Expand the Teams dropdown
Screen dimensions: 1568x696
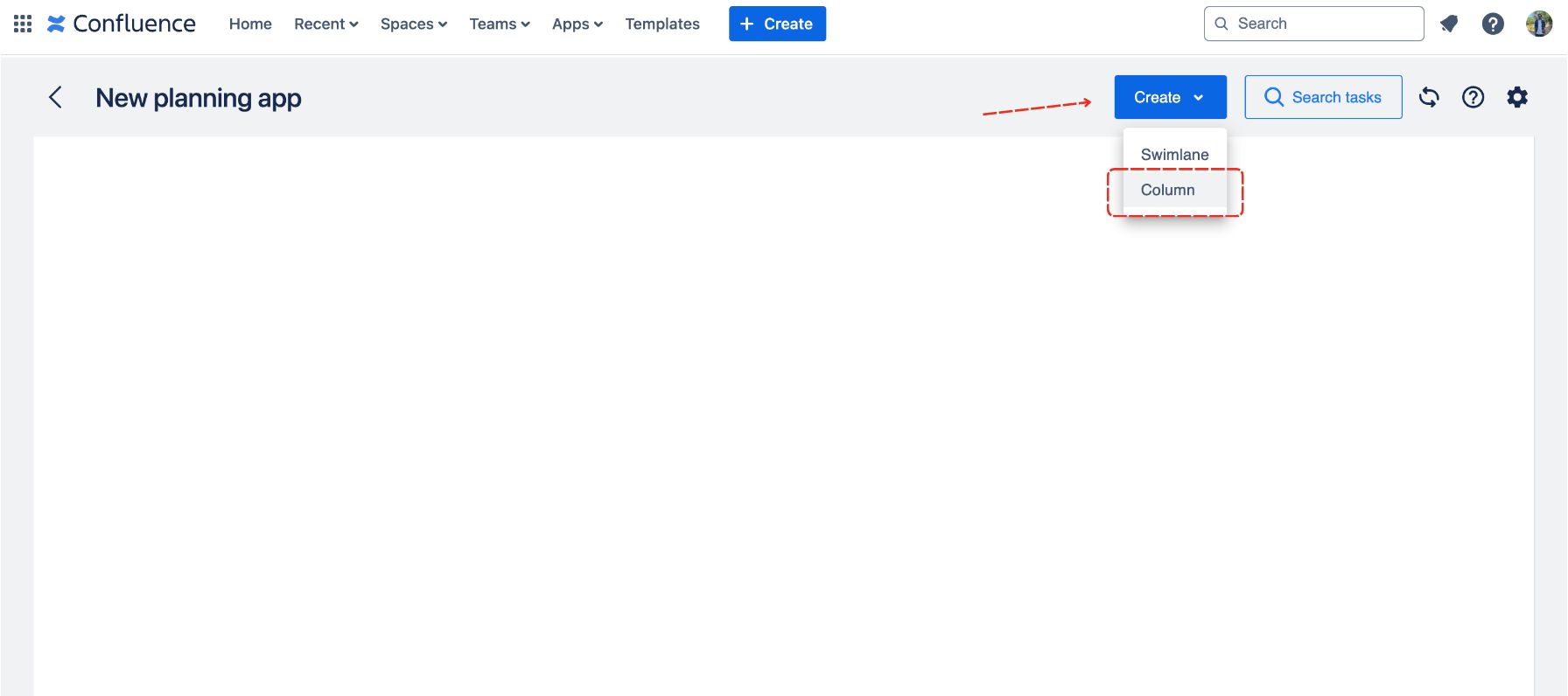499,24
